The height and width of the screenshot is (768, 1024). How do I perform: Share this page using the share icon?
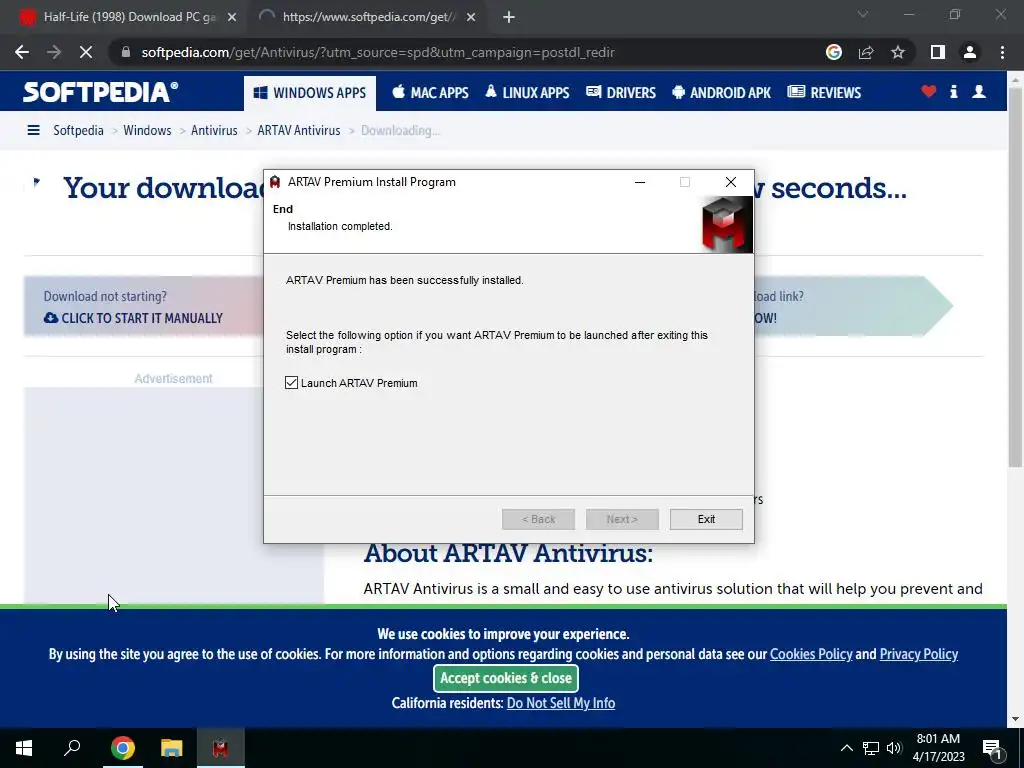866,52
